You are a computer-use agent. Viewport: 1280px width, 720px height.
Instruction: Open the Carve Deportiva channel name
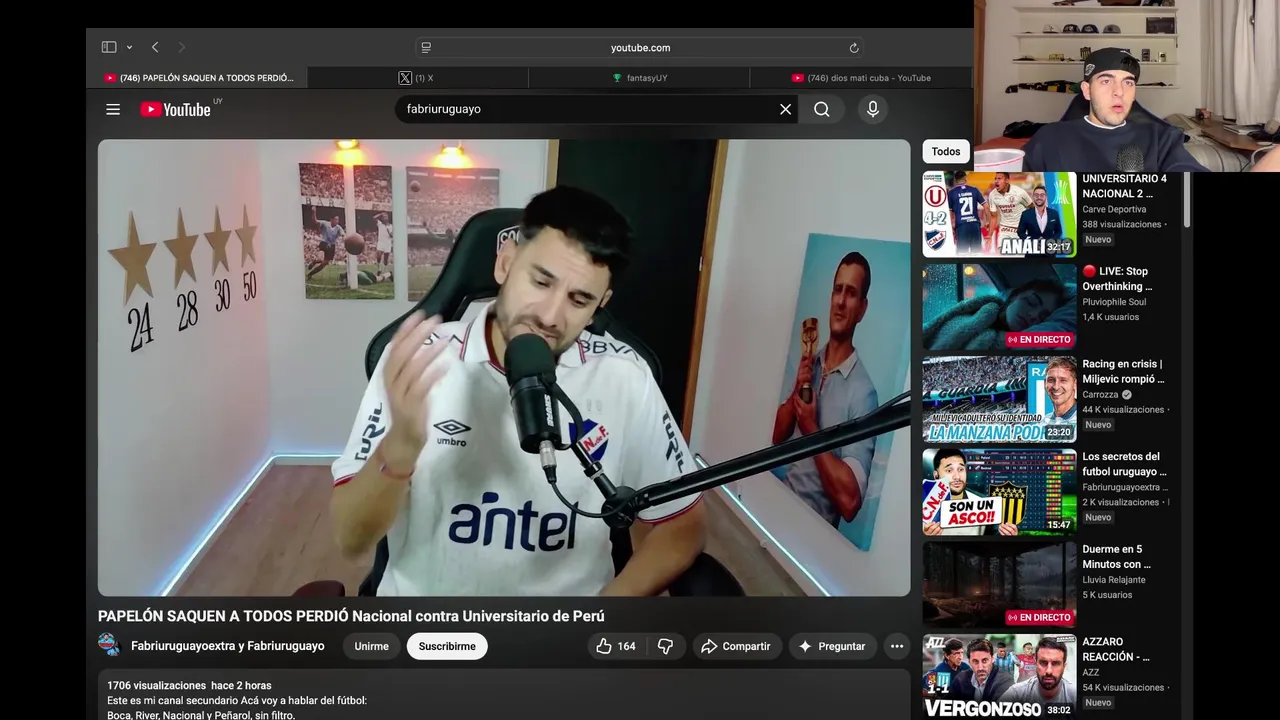(1114, 209)
